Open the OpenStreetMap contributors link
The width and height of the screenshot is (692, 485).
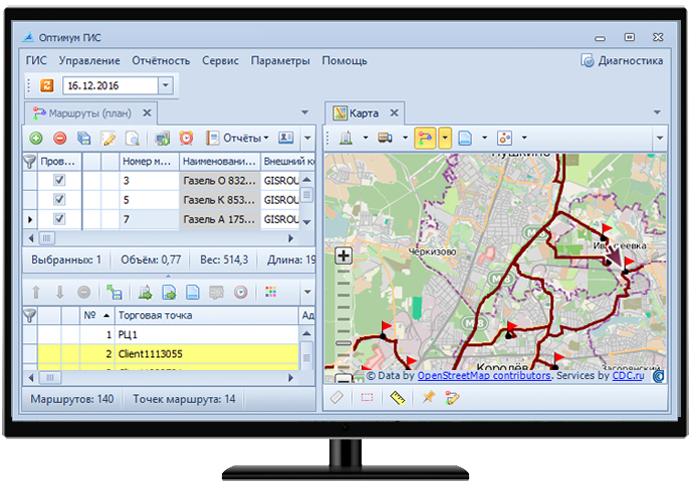click(484, 376)
